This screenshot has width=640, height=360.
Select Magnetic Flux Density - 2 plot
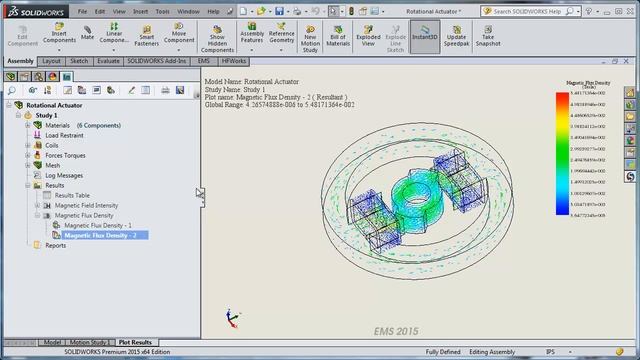[x=100, y=235]
